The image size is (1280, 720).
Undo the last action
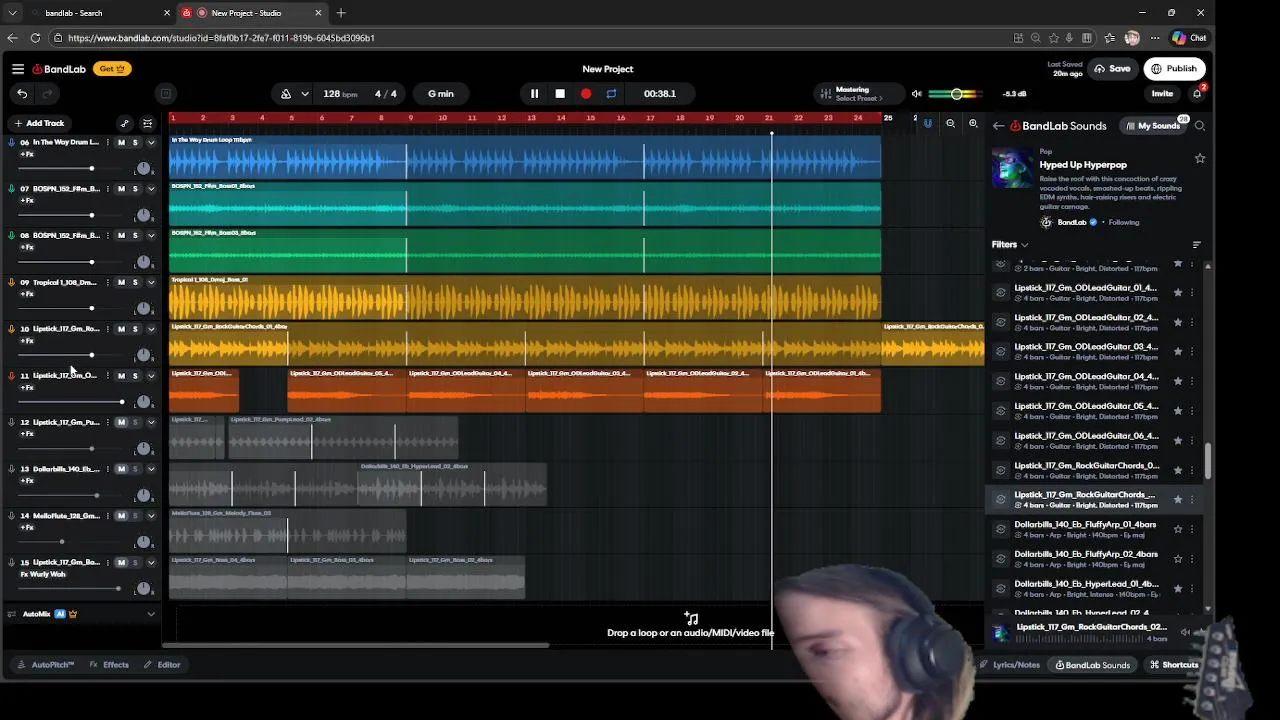coord(22,94)
